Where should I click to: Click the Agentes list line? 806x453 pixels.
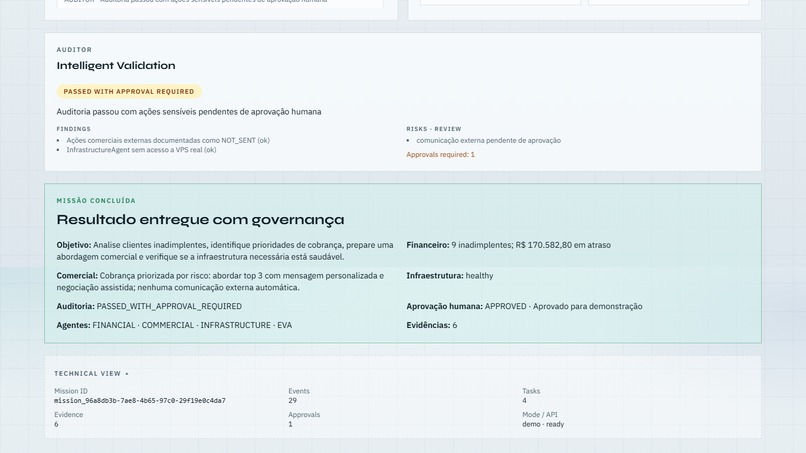coord(174,325)
